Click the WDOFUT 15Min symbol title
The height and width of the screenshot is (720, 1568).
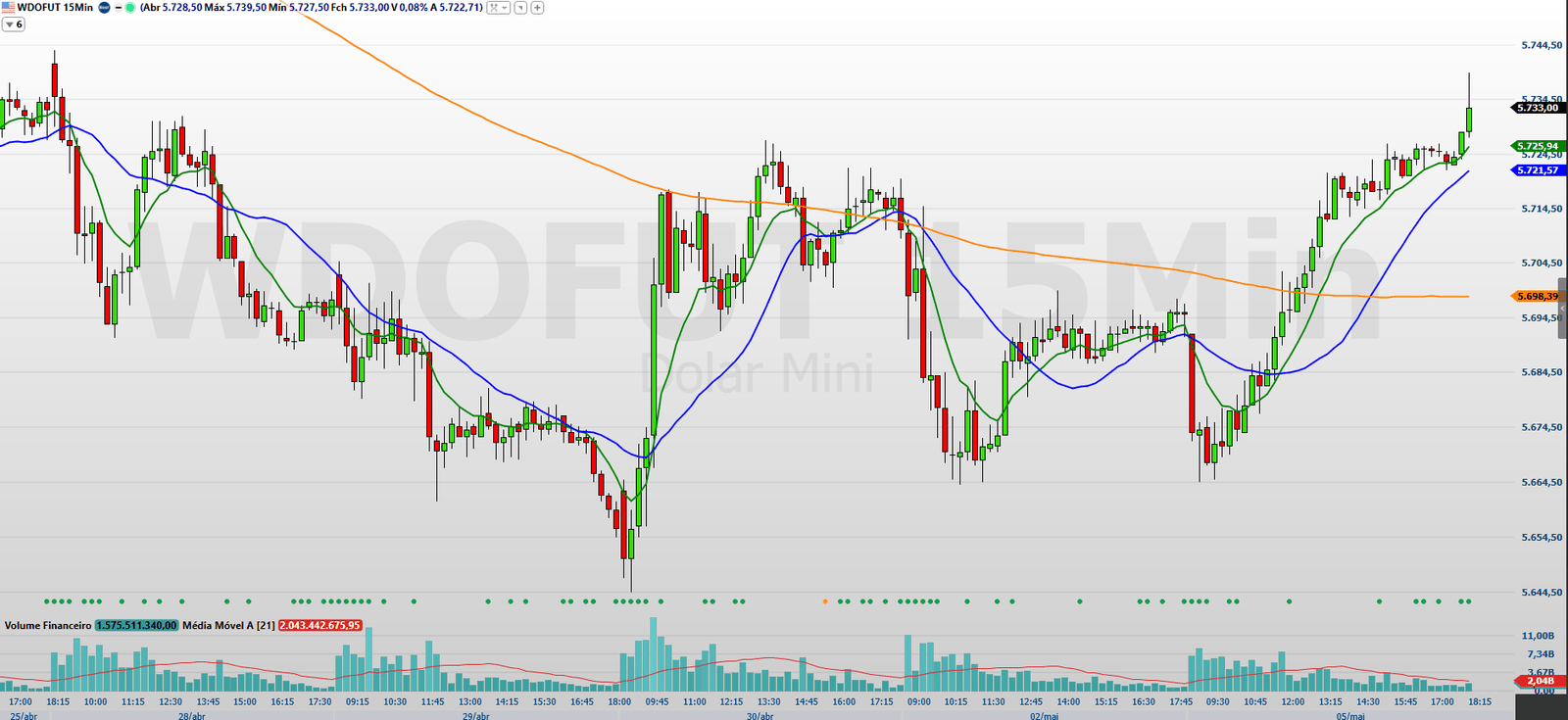(x=56, y=8)
